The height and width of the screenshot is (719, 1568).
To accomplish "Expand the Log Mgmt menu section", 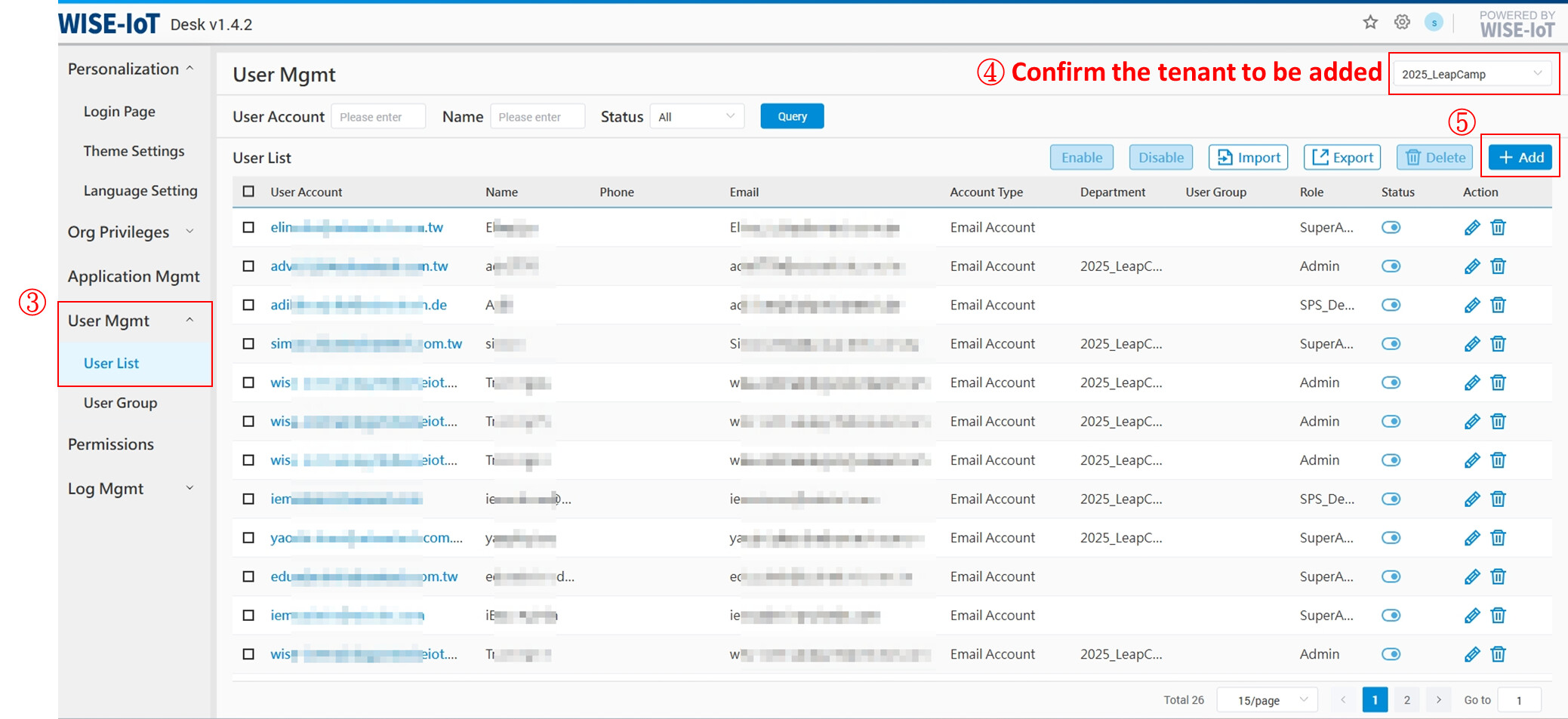I will click(131, 489).
